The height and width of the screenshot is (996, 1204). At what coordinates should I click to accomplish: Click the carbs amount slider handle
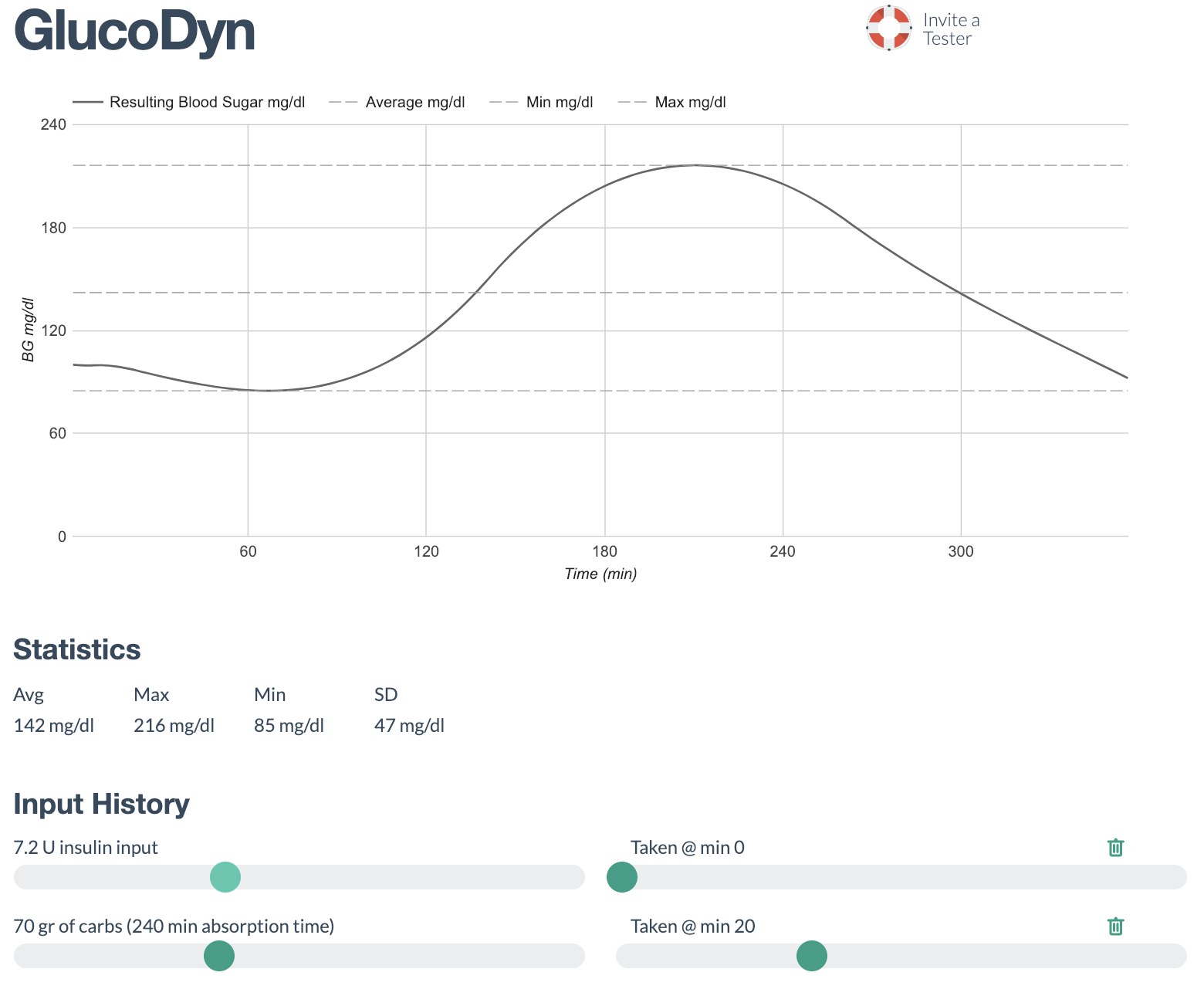(x=219, y=956)
